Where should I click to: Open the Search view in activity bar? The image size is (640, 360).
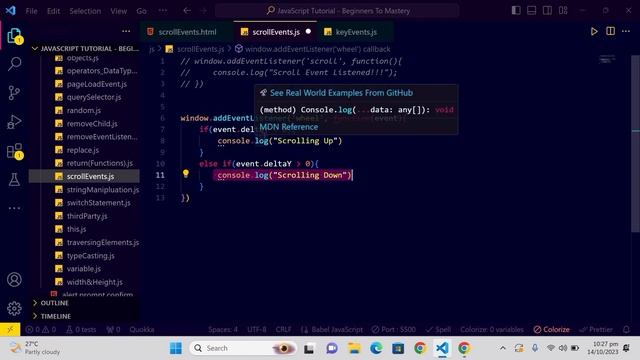point(14,64)
